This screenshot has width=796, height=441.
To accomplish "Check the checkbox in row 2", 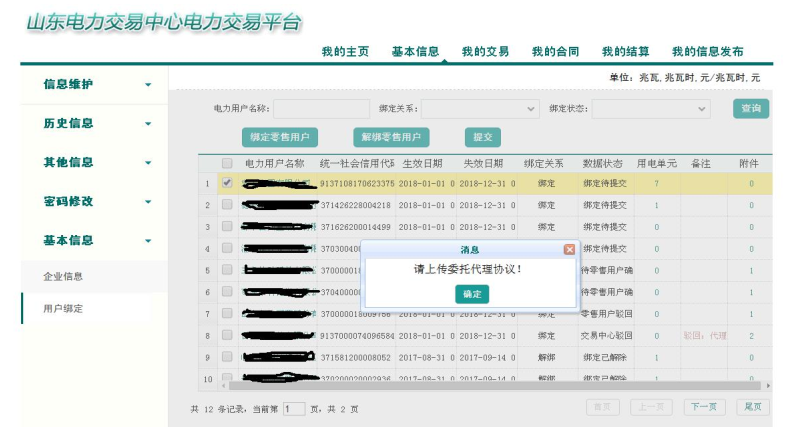I will pos(227,205).
